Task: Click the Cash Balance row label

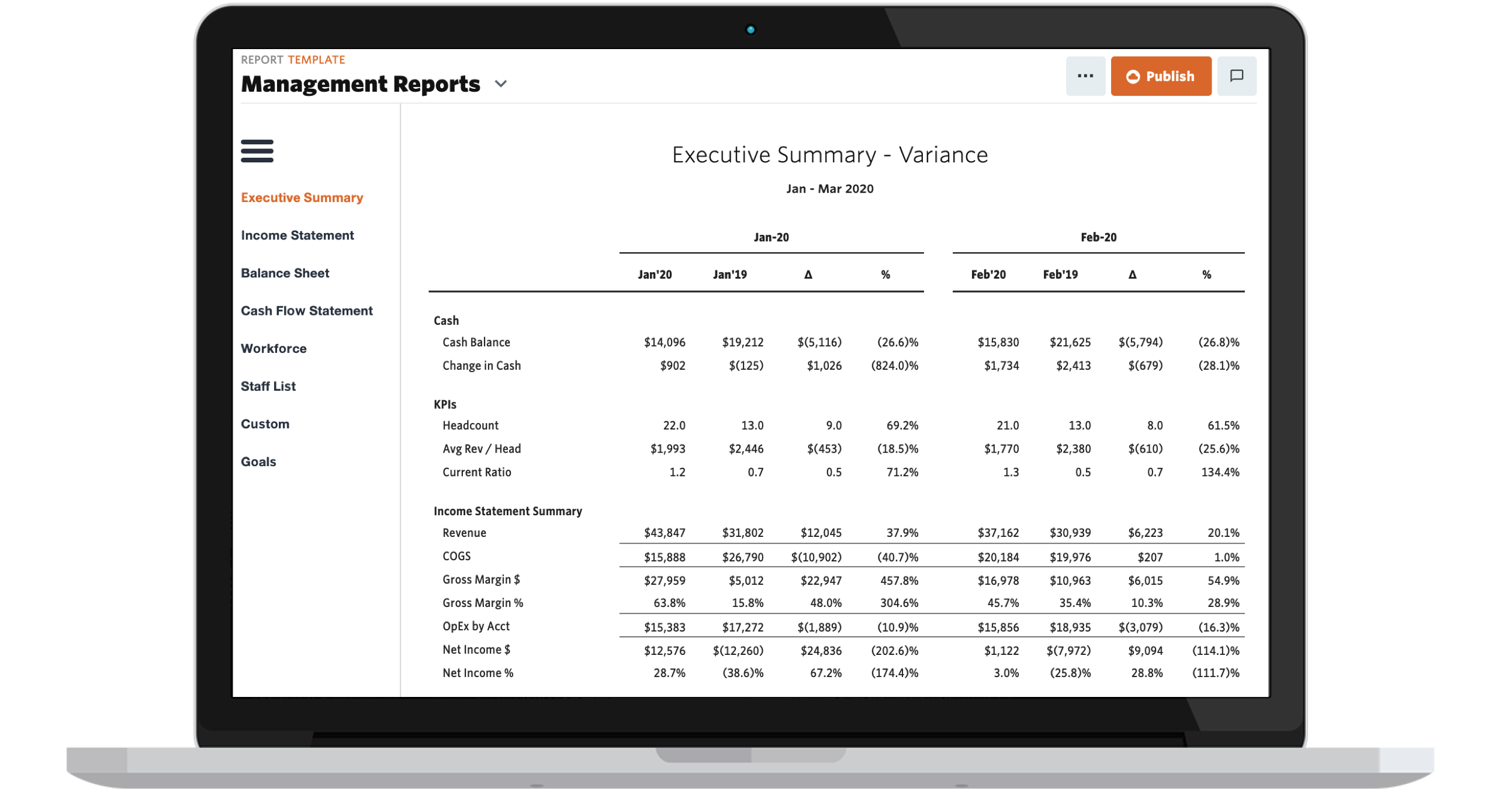Action: coord(476,342)
